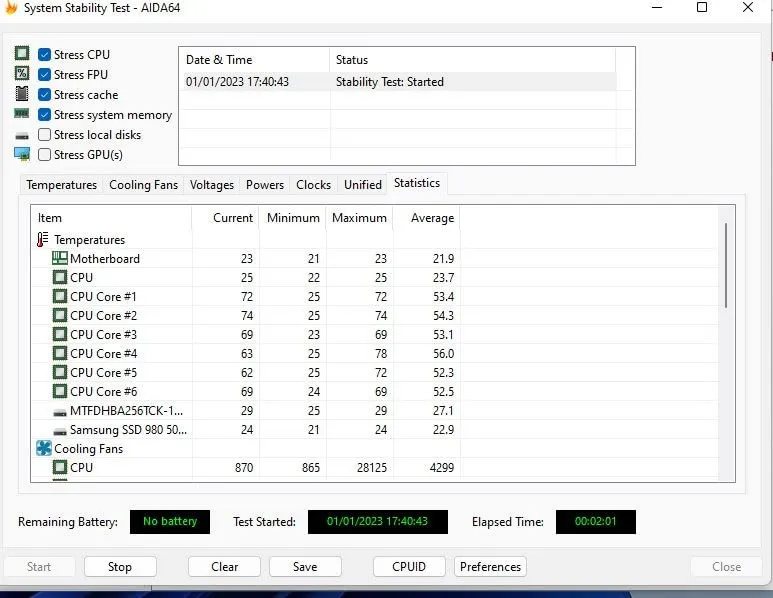The image size is (773, 598).
Task: Open the Voltages tab
Action: click(x=212, y=185)
